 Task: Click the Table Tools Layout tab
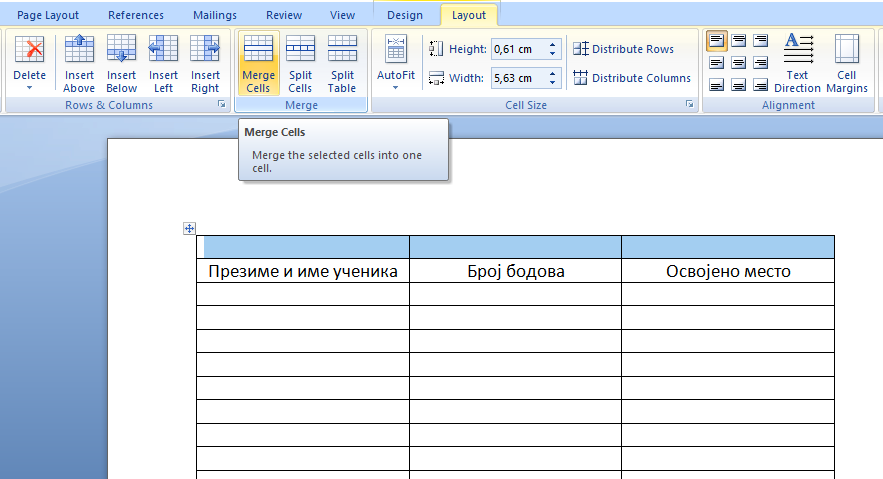pos(469,15)
